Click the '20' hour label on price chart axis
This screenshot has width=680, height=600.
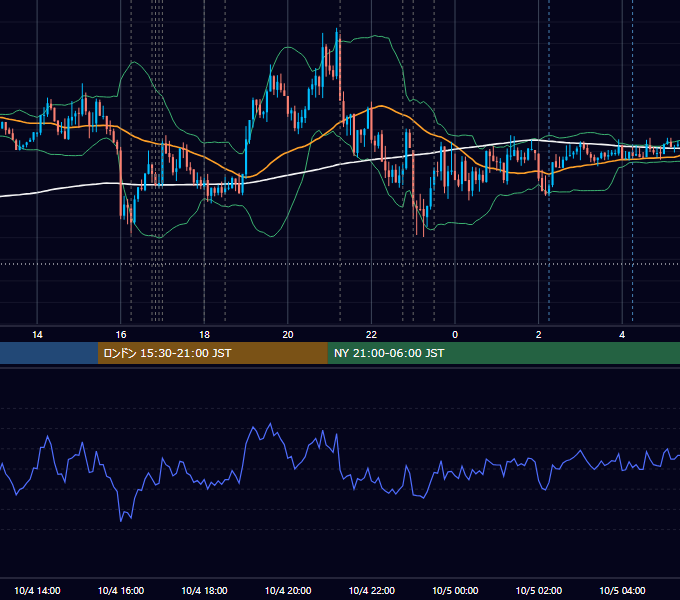point(288,335)
